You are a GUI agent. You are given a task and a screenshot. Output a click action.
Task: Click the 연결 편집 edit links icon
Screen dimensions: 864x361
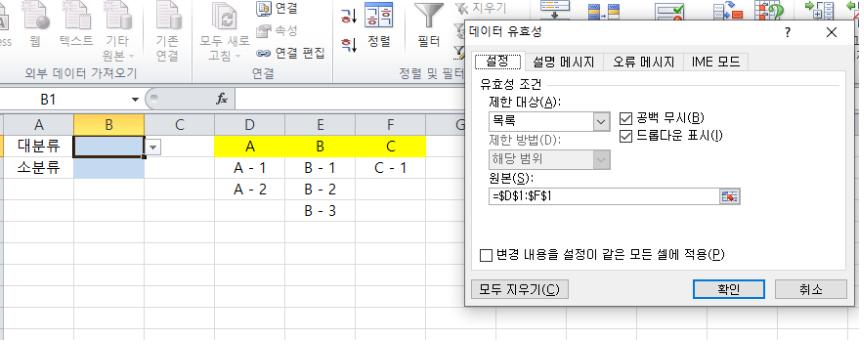264,53
